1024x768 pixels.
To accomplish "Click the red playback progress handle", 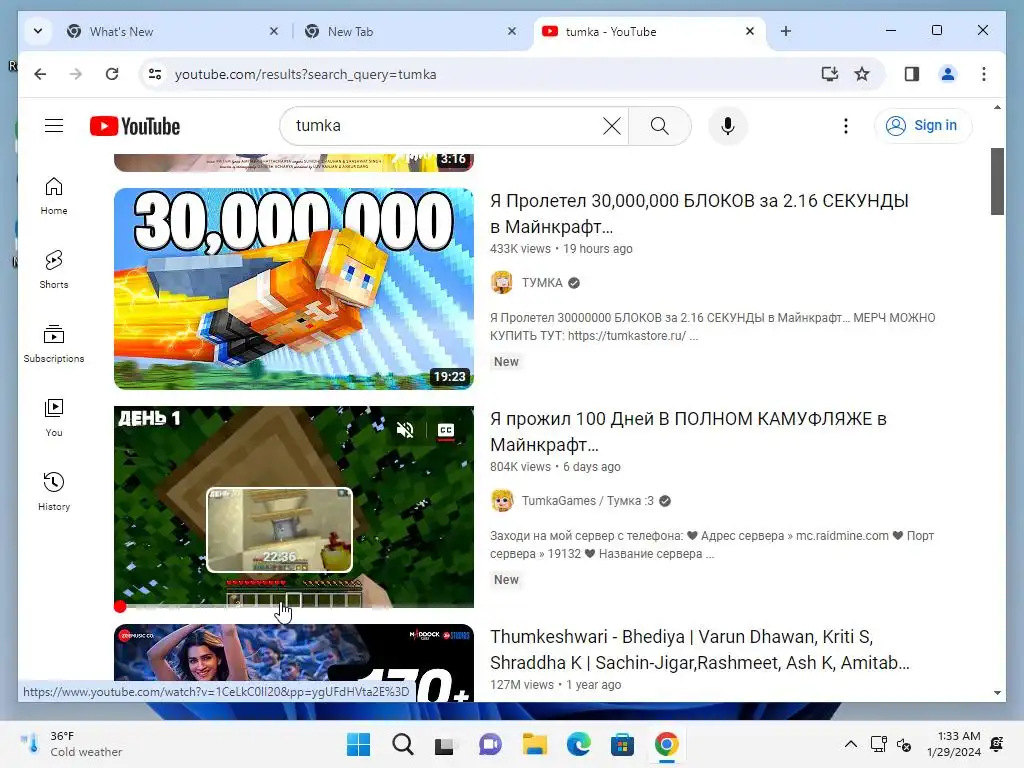I will tap(120, 607).
